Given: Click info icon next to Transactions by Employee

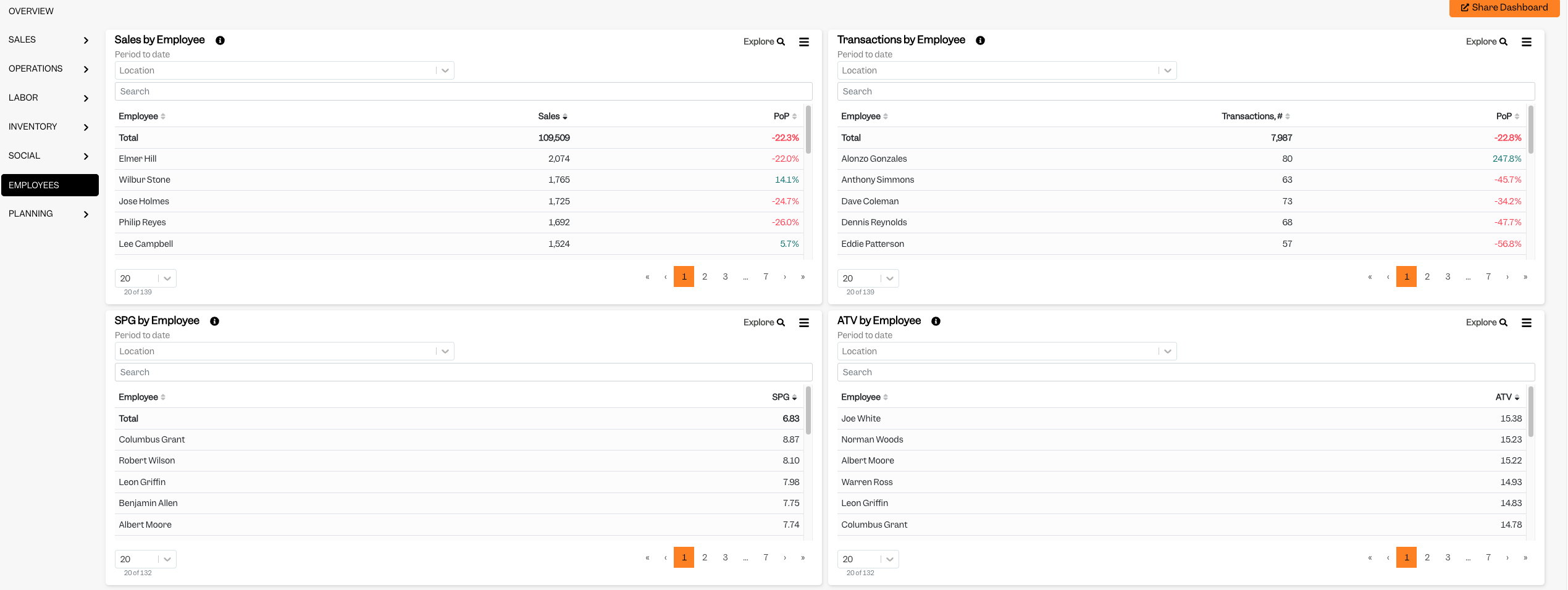Looking at the screenshot, I should pos(980,40).
